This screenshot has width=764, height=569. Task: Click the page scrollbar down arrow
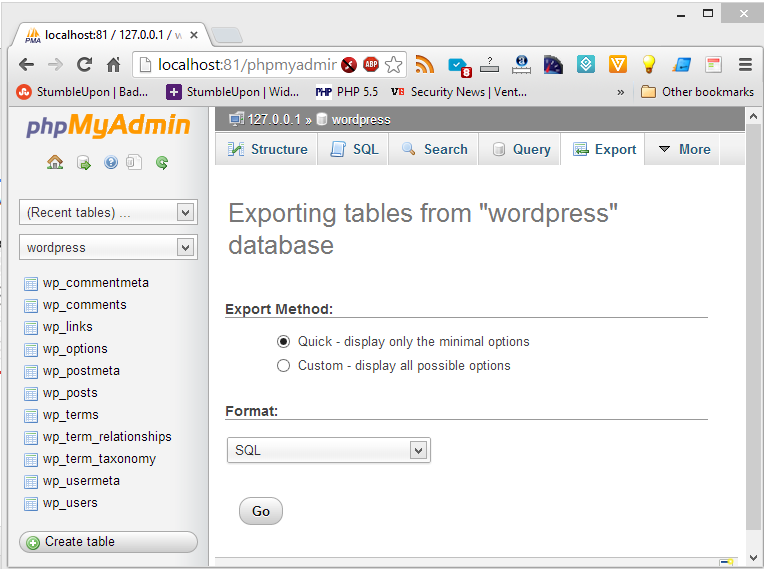(753, 557)
